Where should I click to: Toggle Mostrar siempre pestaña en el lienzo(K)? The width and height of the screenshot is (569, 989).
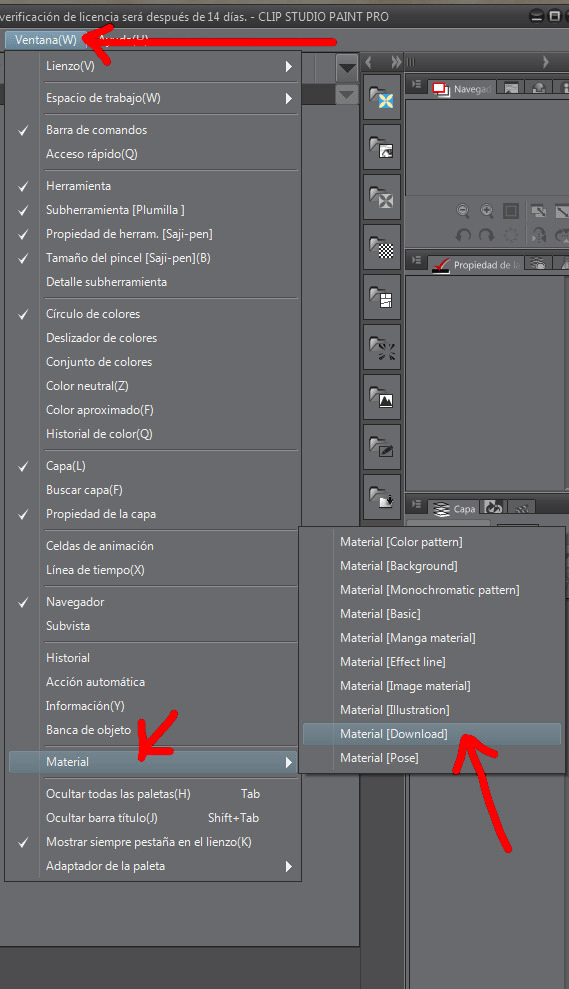tap(153, 842)
